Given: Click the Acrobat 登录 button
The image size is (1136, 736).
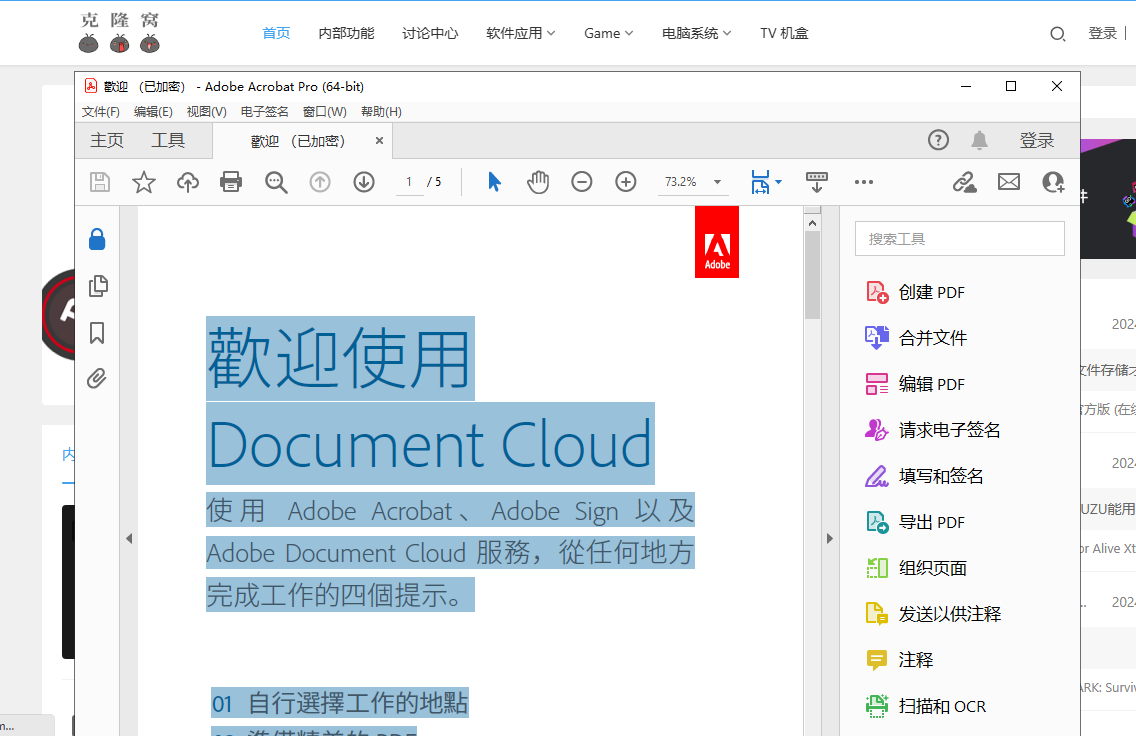Looking at the screenshot, I should click(1037, 141).
